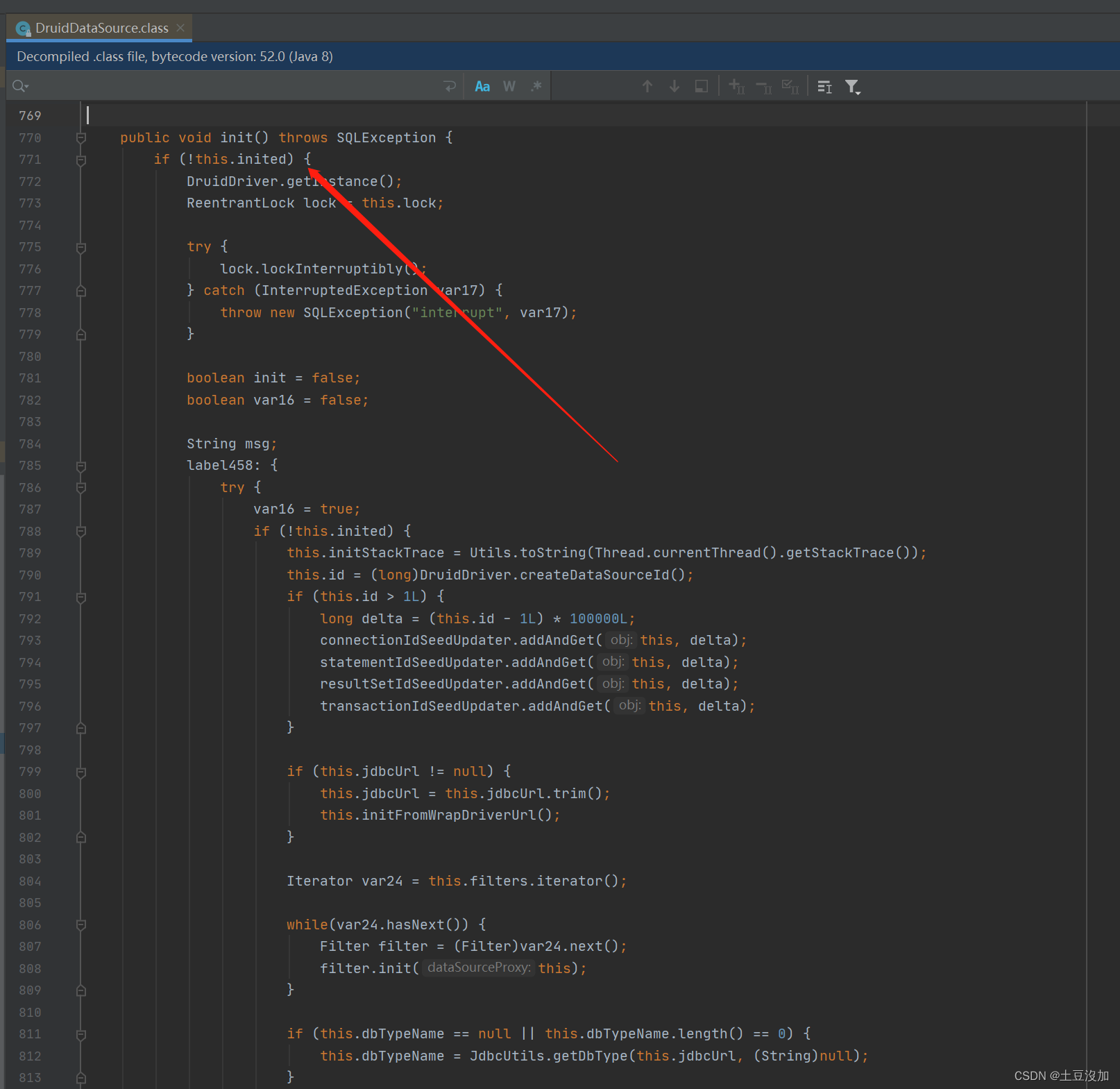Viewport: 1120px width, 1089px height.
Task: Toggle fold marker at line 777 catch
Action: click(x=81, y=291)
